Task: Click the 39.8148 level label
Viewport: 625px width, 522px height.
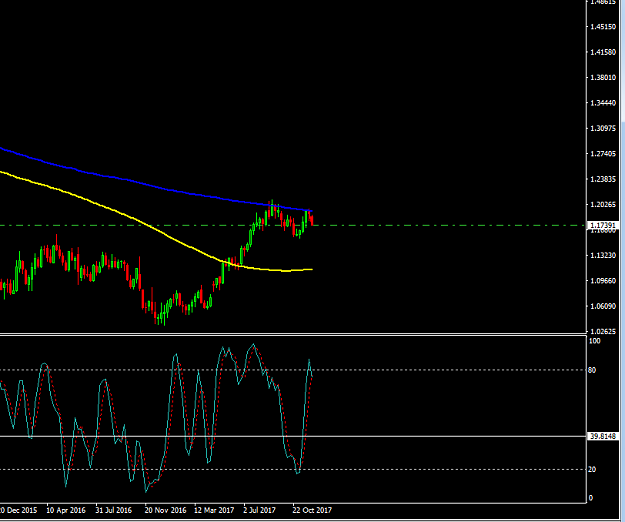Action: coord(603,436)
